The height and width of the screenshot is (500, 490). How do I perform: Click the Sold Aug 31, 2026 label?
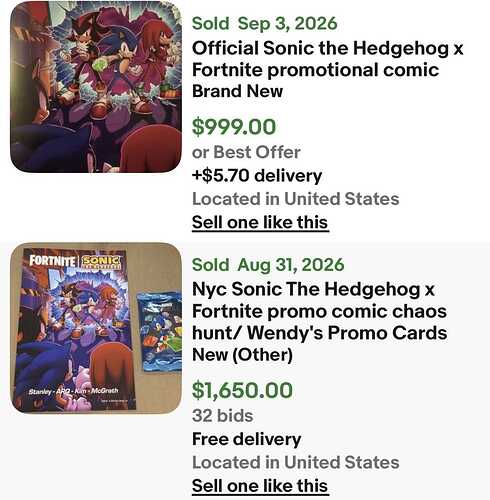pos(268,265)
